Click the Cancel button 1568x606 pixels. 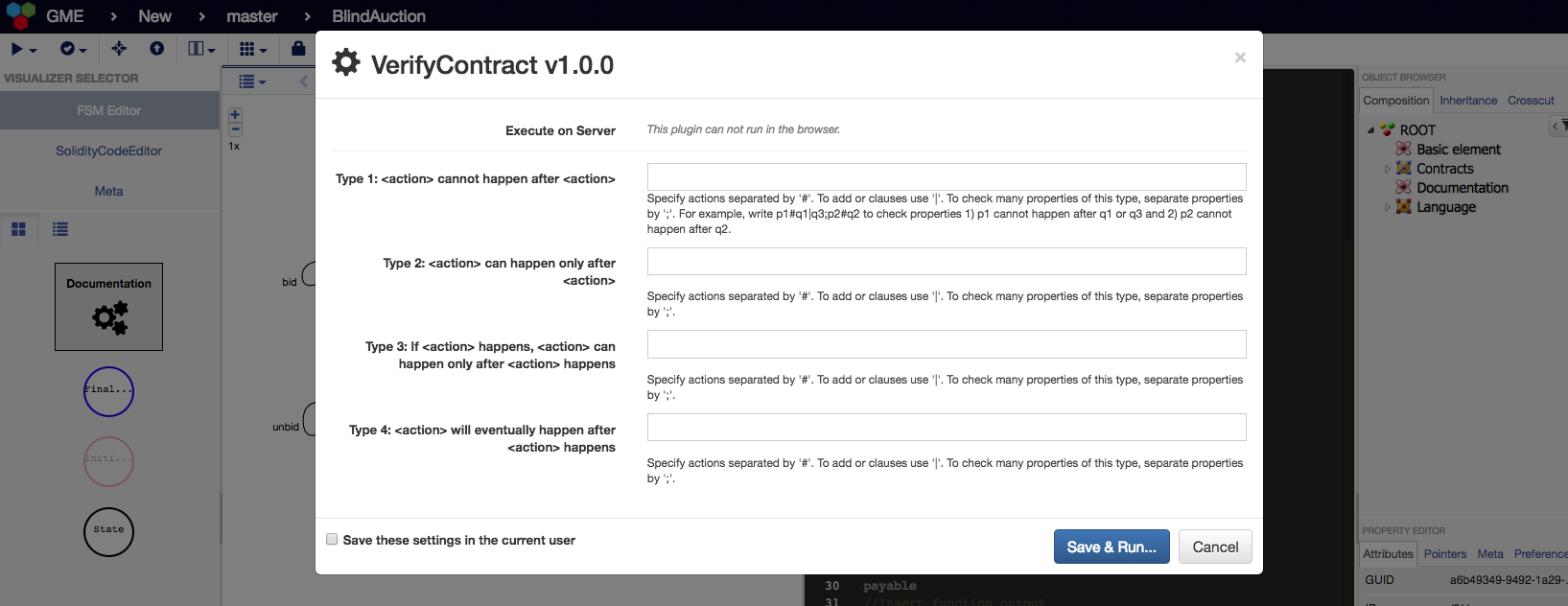pyautogui.click(x=1215, y=547)
